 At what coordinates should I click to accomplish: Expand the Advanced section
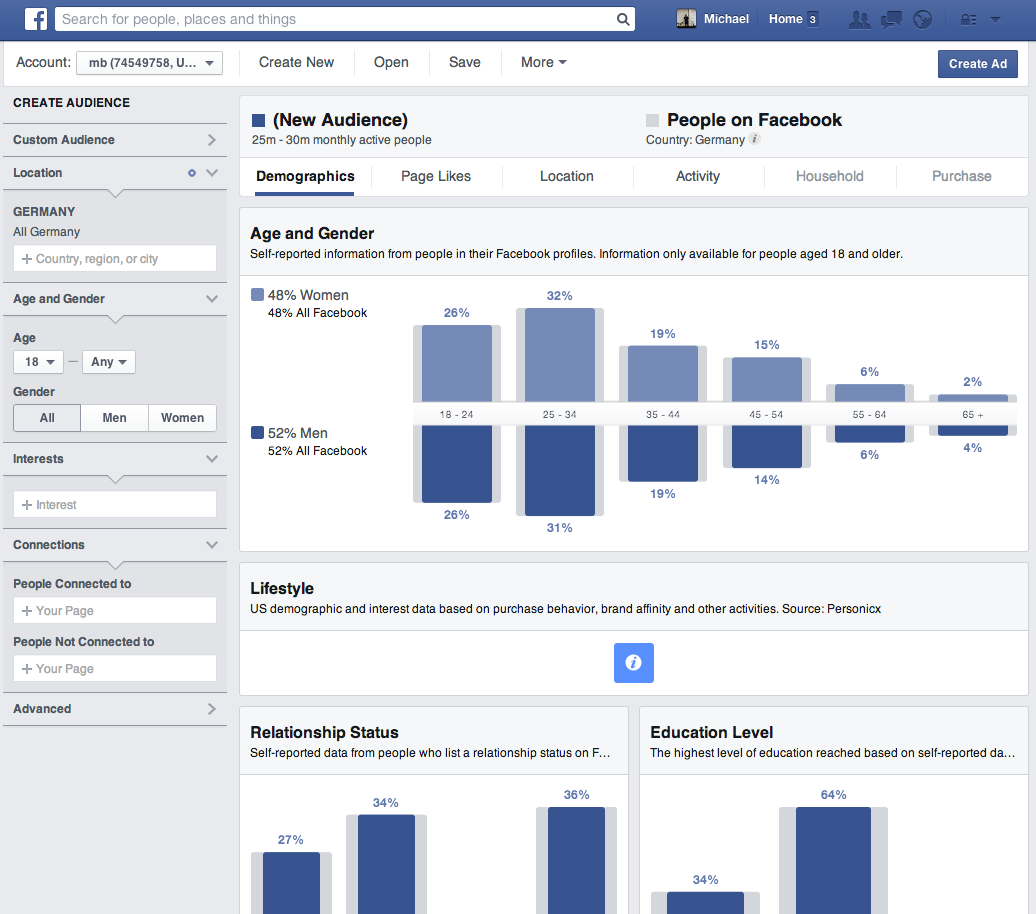click(x=115, y=708)
